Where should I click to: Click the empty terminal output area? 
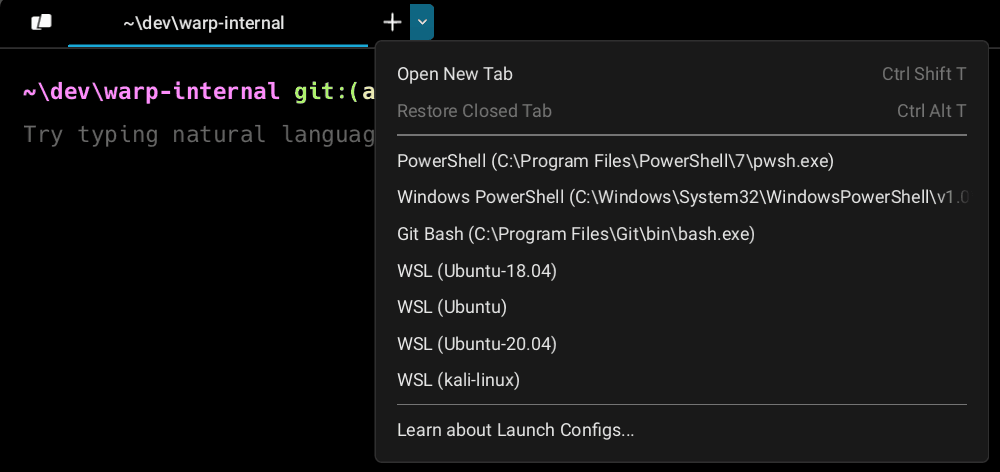180,320
